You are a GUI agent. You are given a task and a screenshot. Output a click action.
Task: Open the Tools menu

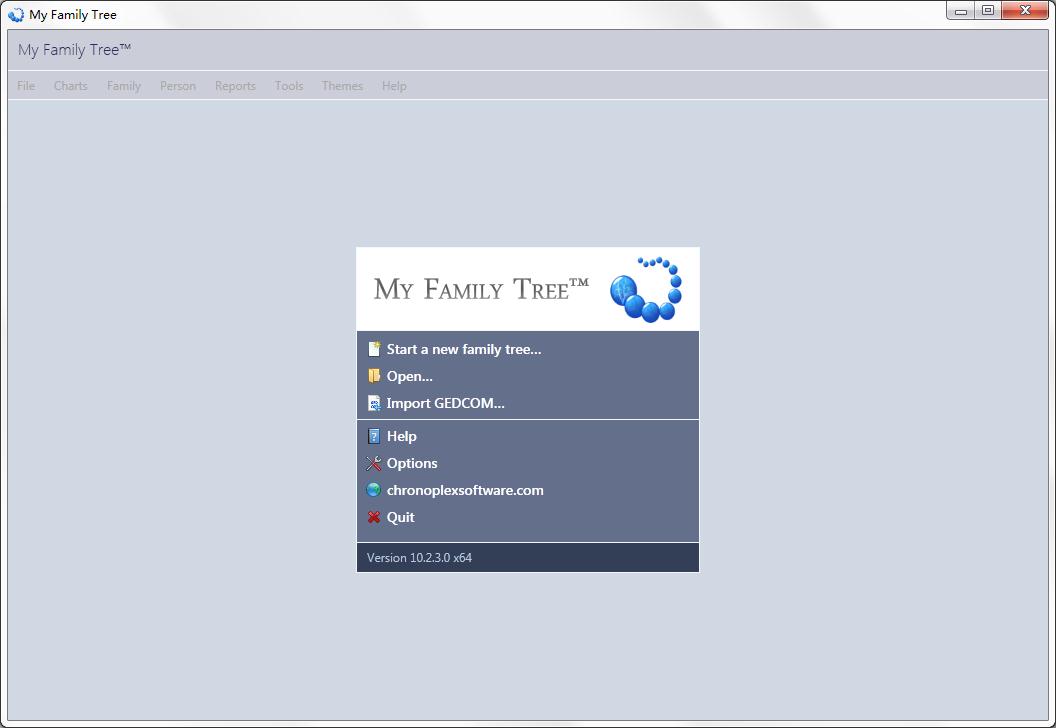pos(289,86)
